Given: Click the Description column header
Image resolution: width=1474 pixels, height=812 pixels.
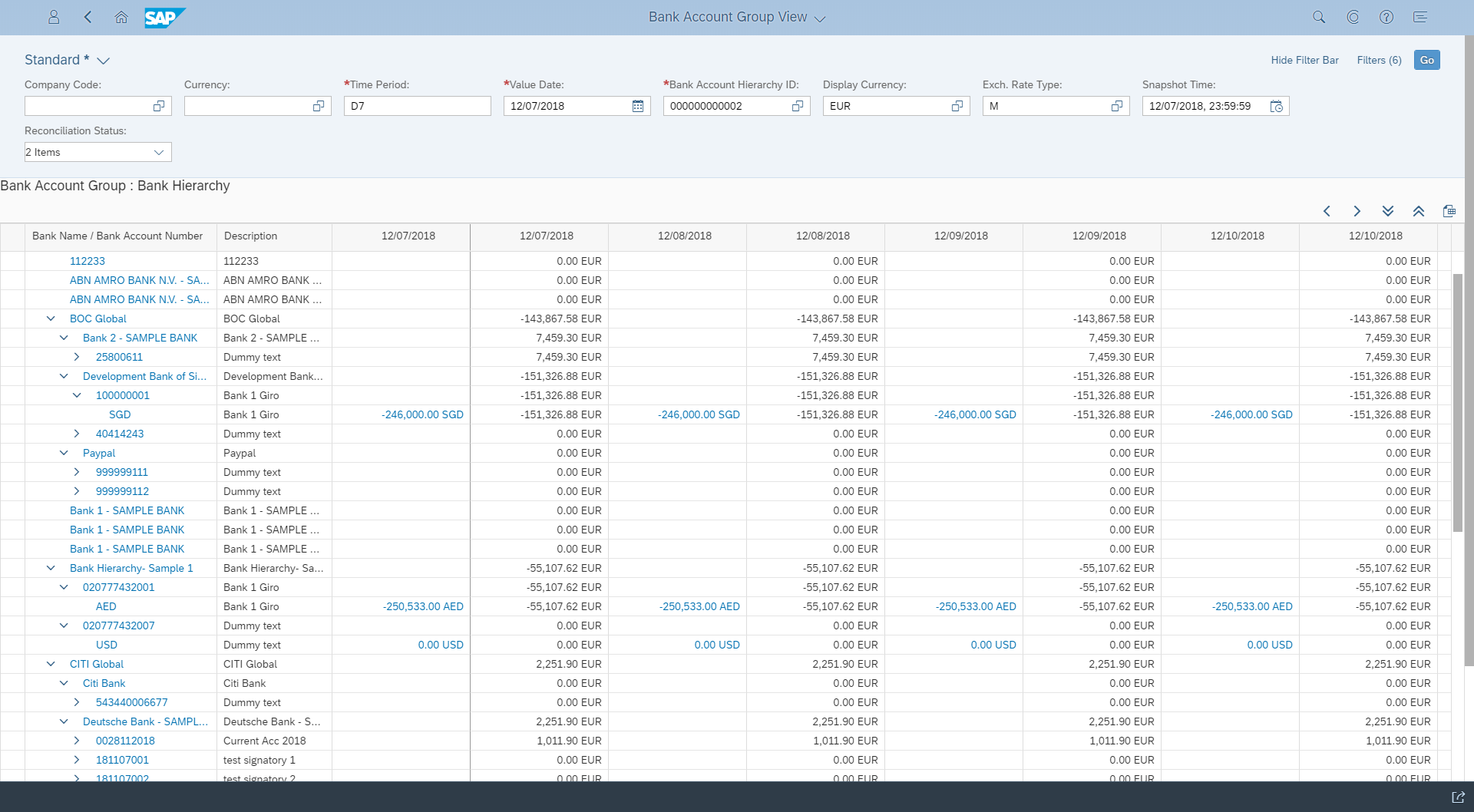Looking at the screenshot, I should [x=274, y=236].
